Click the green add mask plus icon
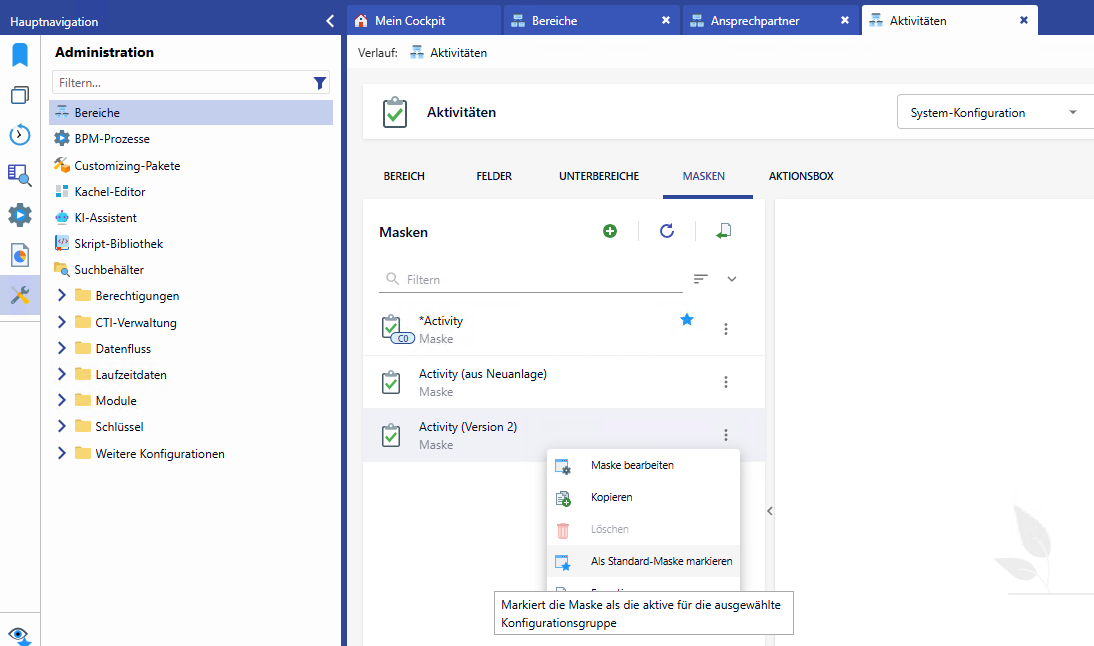1094x646 pixels. (x=610, y=231)
